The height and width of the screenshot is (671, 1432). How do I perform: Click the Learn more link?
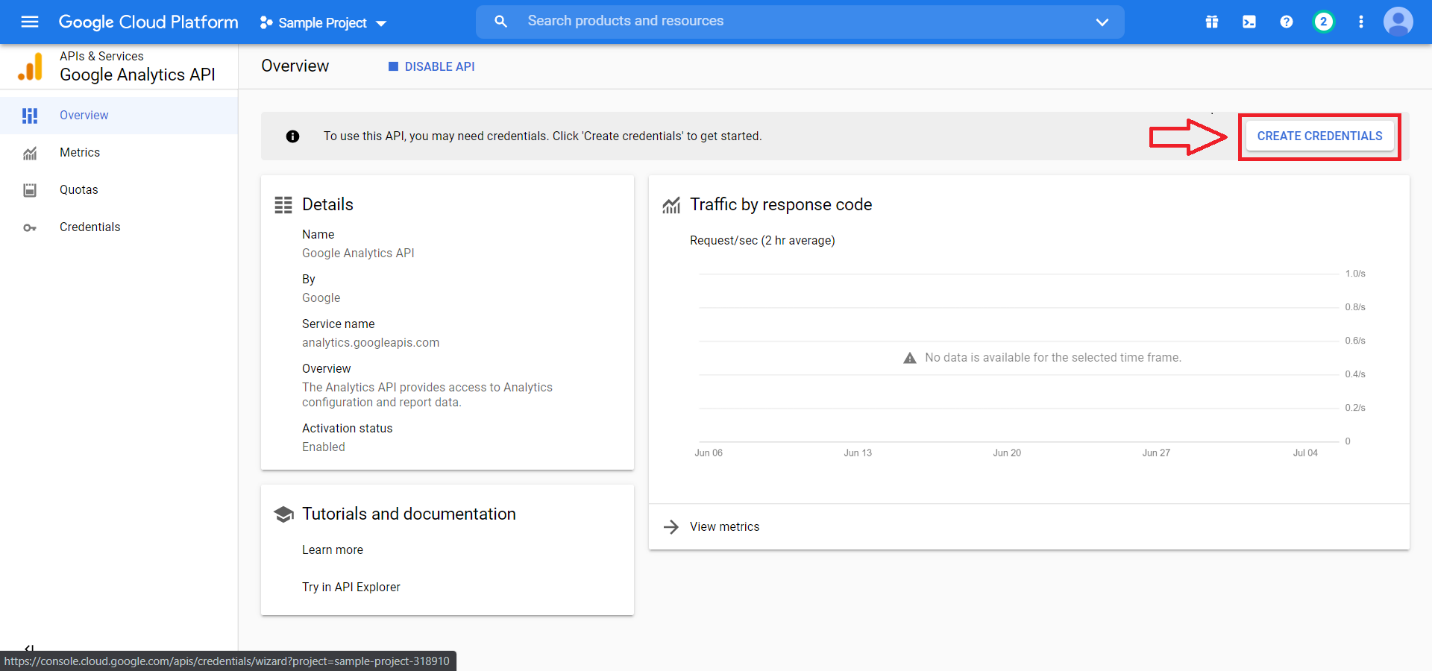click(332, 550)
